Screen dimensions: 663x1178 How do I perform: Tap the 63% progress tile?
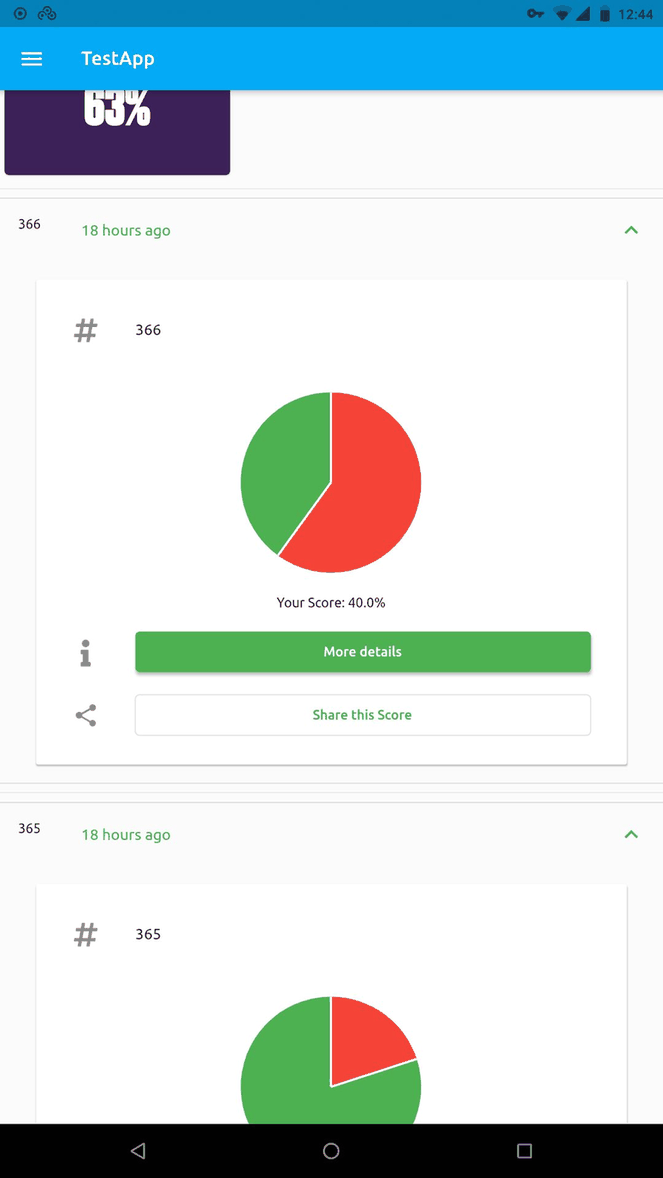point(117,130)
